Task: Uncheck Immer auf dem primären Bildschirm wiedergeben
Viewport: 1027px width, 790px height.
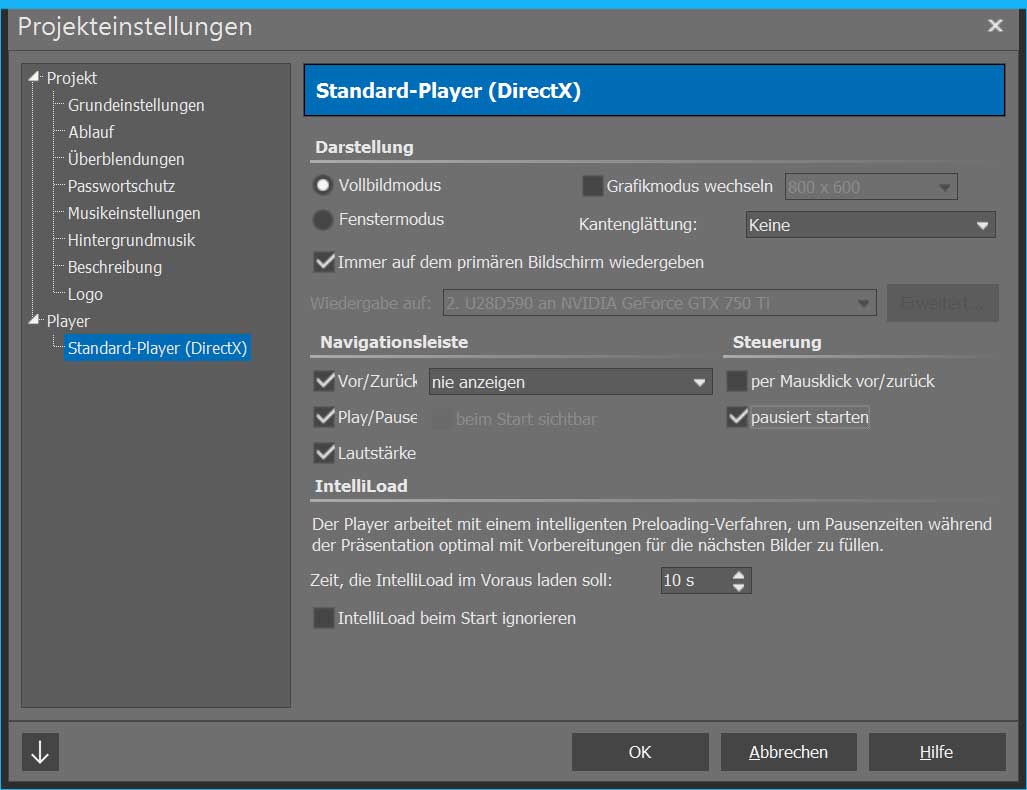Action: 324,262
